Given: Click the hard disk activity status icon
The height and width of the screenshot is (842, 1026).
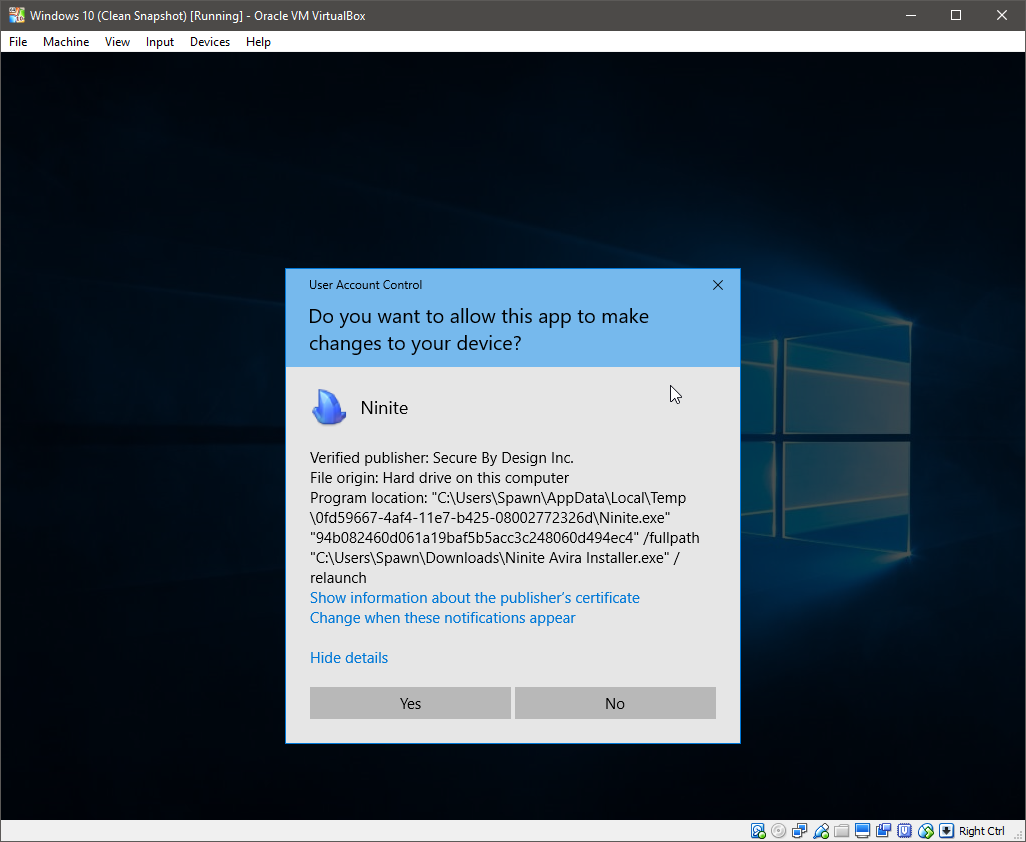Looking at the screenshot, I should click(x=758, y=831).
